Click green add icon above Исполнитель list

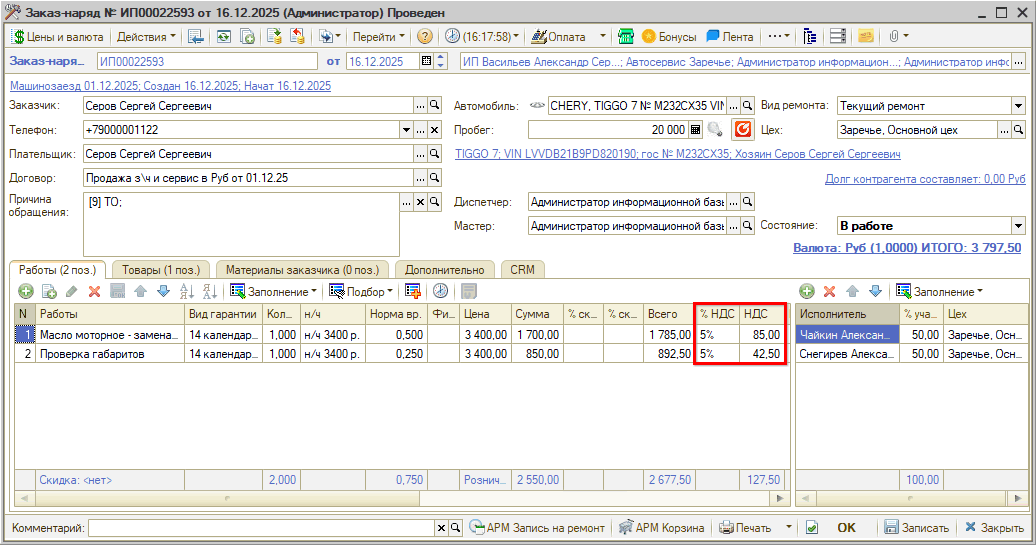[807, 291]
